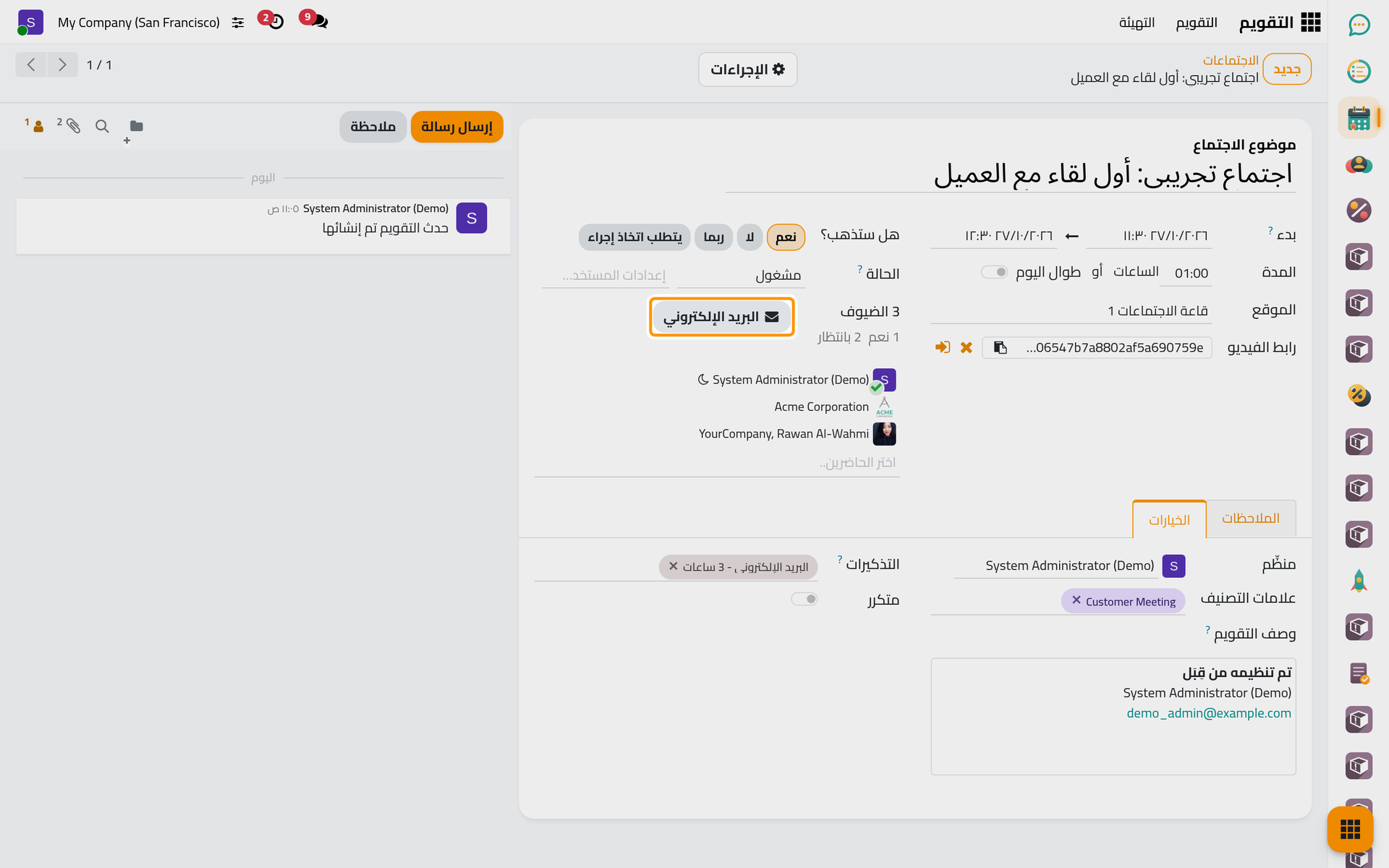
Task: Remove video call link with orange X
Action: coord(966,348)
